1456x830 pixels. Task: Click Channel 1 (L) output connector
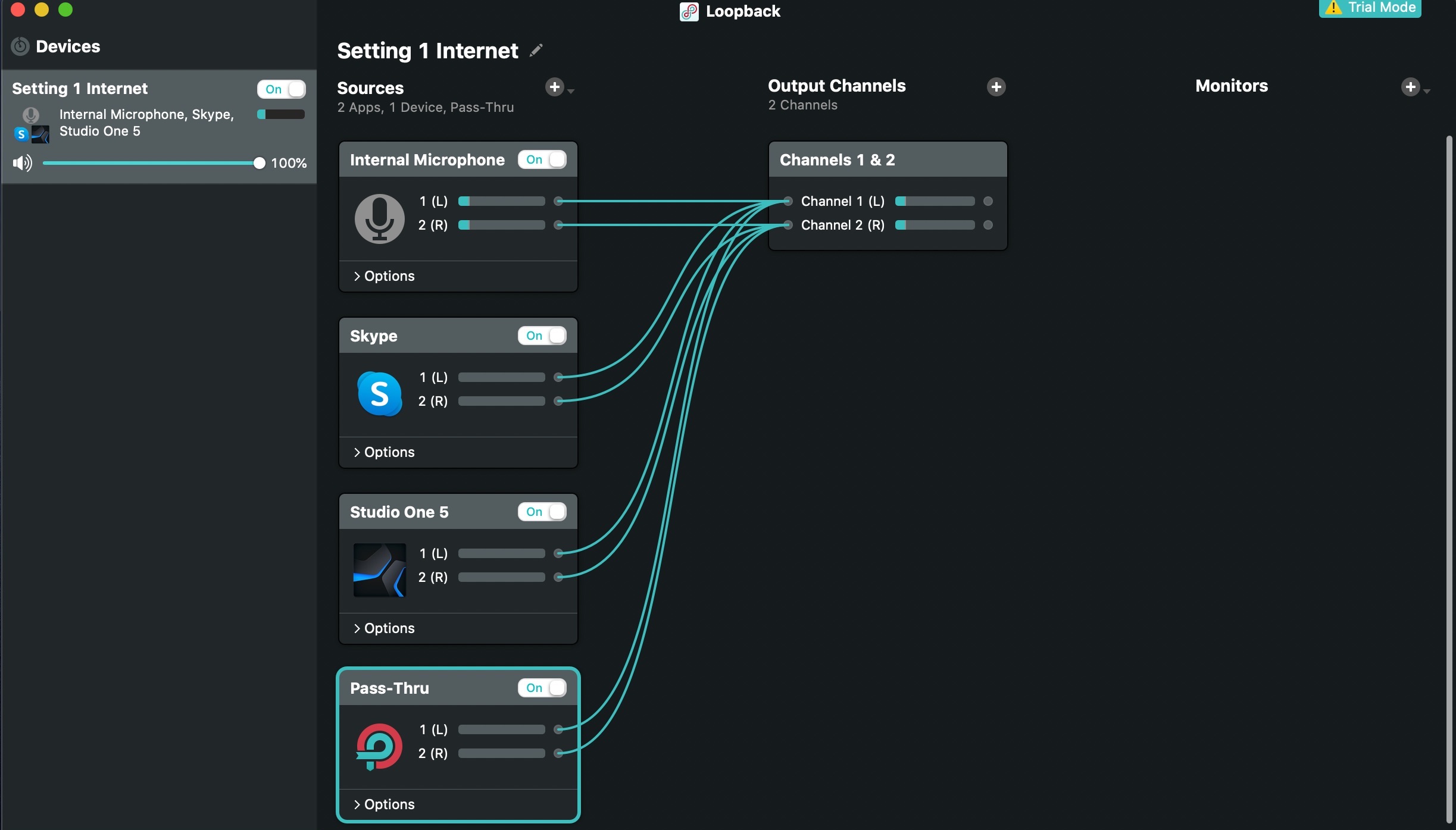988,201
